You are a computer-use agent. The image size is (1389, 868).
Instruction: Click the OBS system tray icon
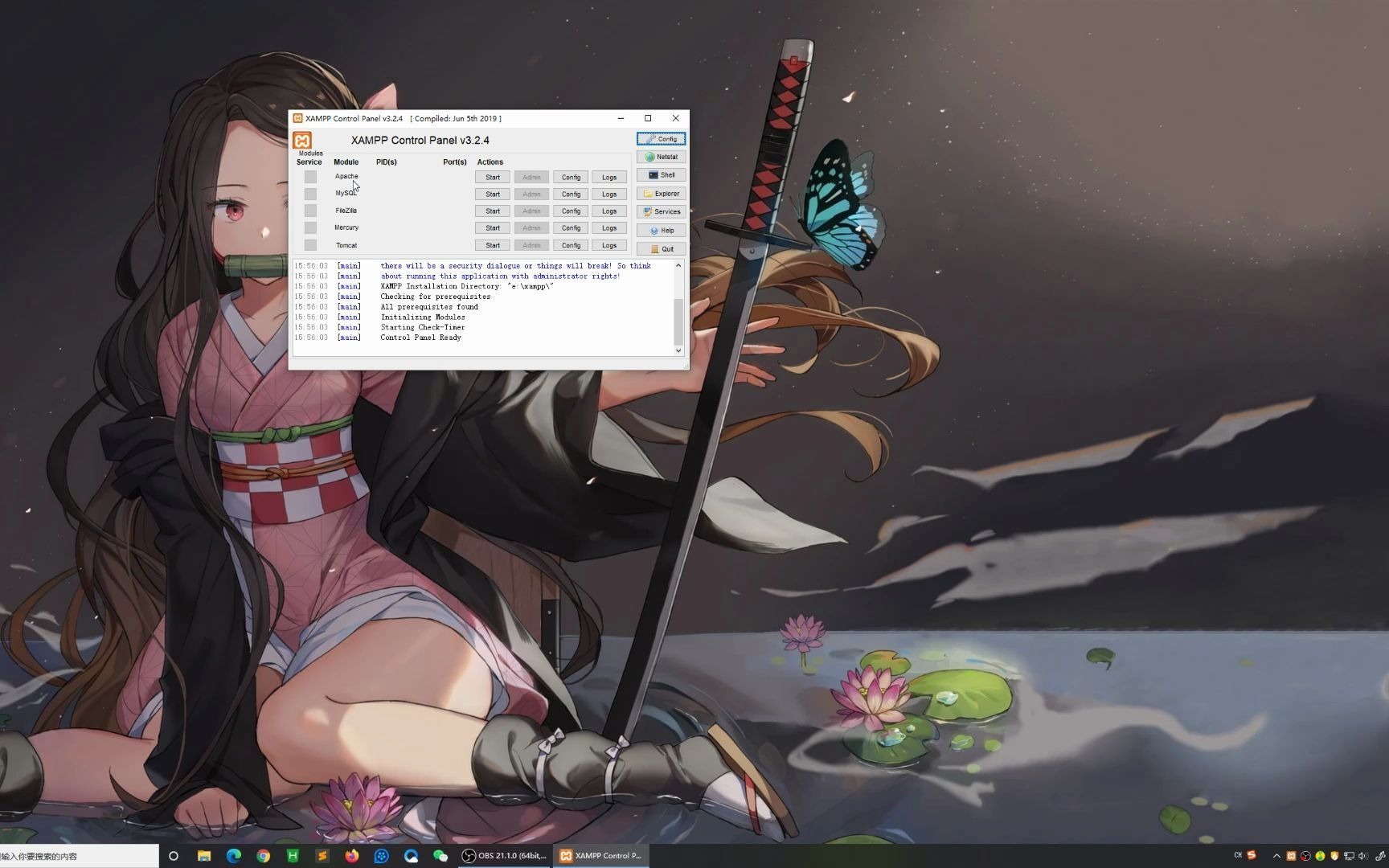1305,856
